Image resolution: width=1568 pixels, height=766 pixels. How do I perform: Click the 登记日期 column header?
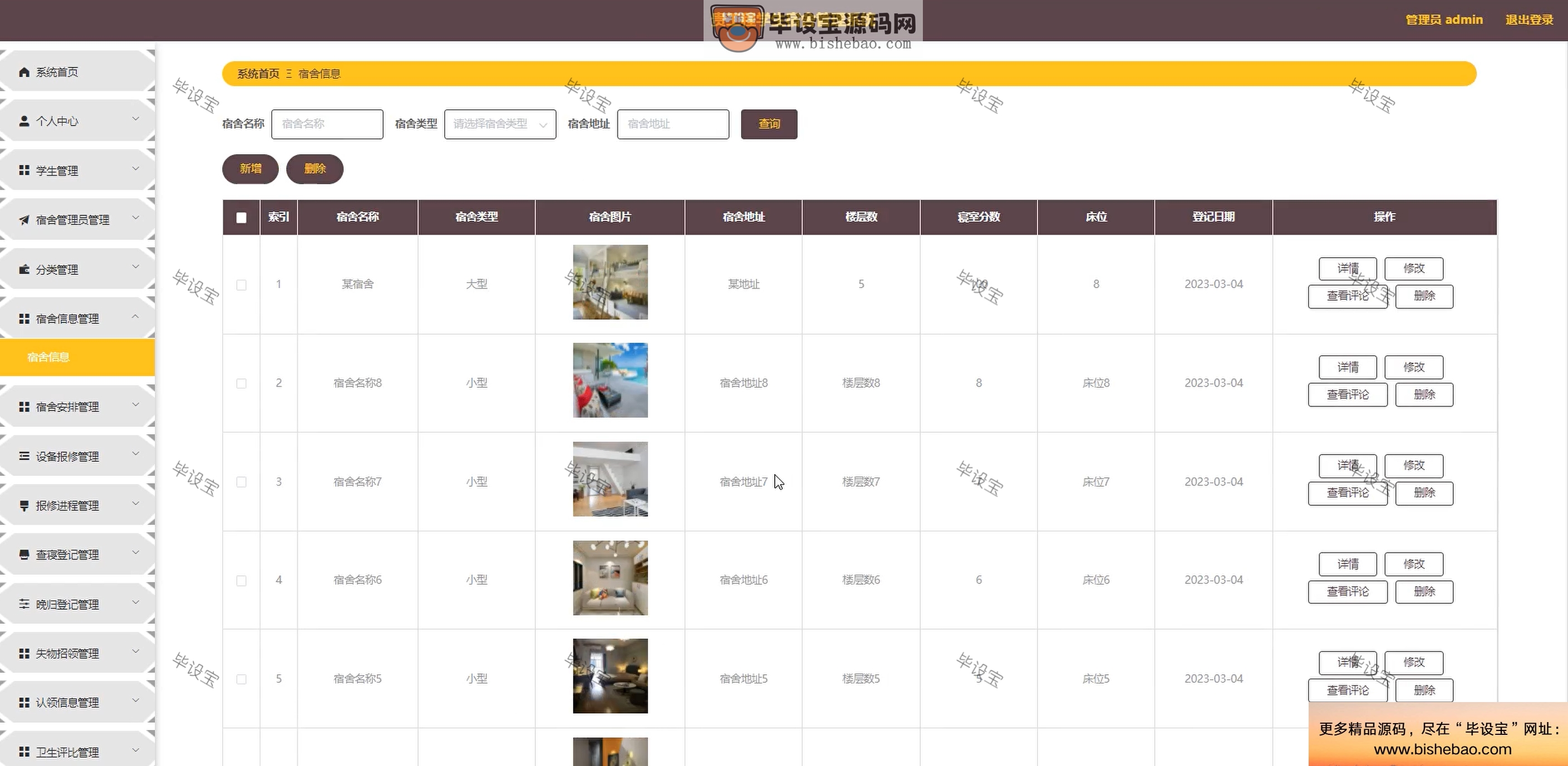[x=1213, y=217]
